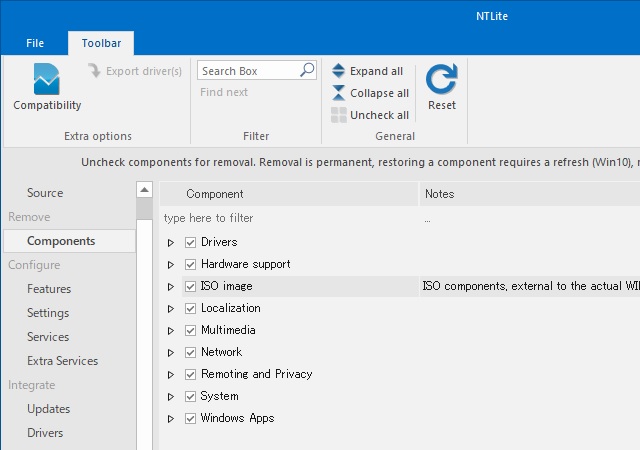This screenshot has width=640, height=450.
Task: Click the Collapse all label
Action: coord(379,93)
